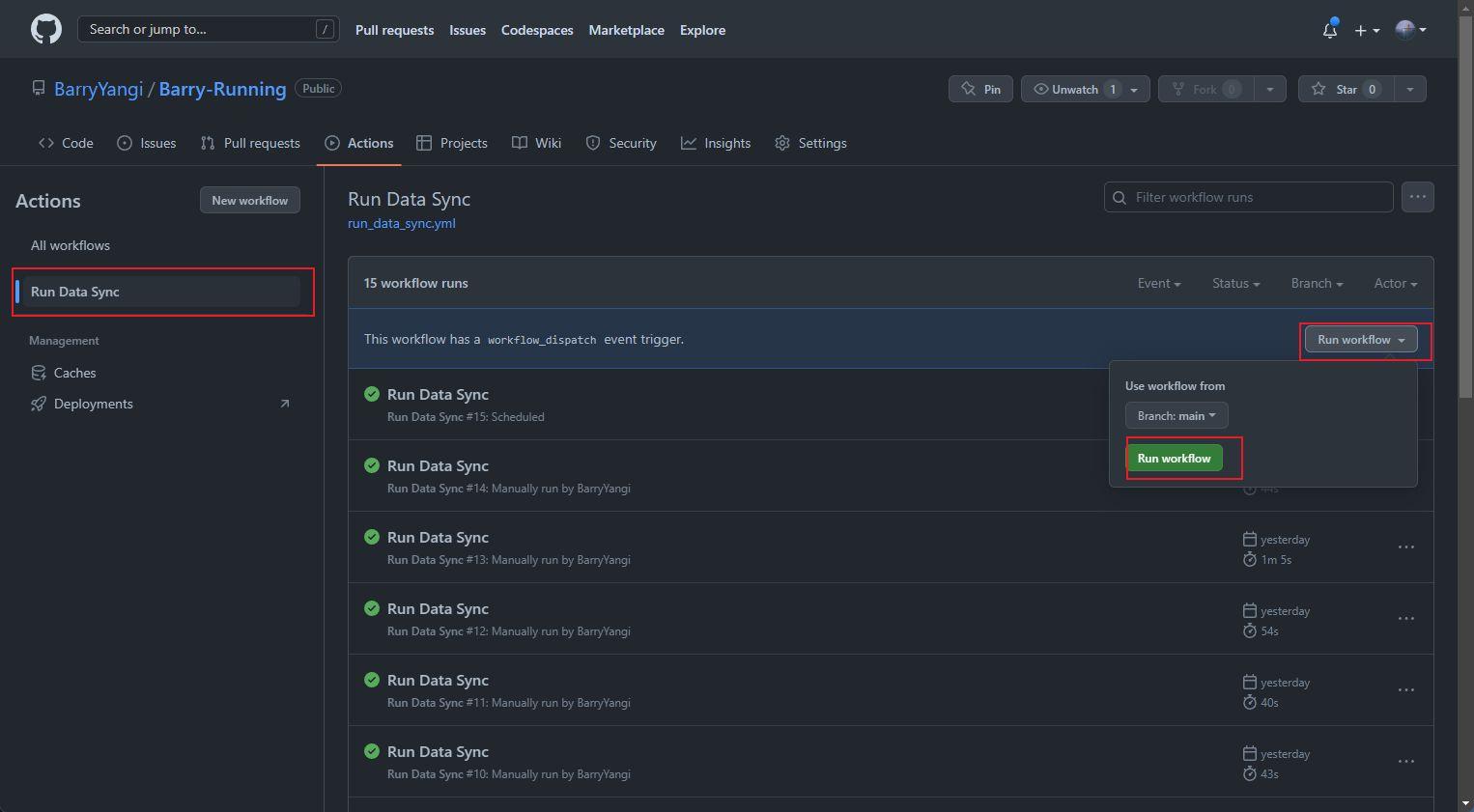Open three-dots menu for run #11

(x=1406, y=690)
